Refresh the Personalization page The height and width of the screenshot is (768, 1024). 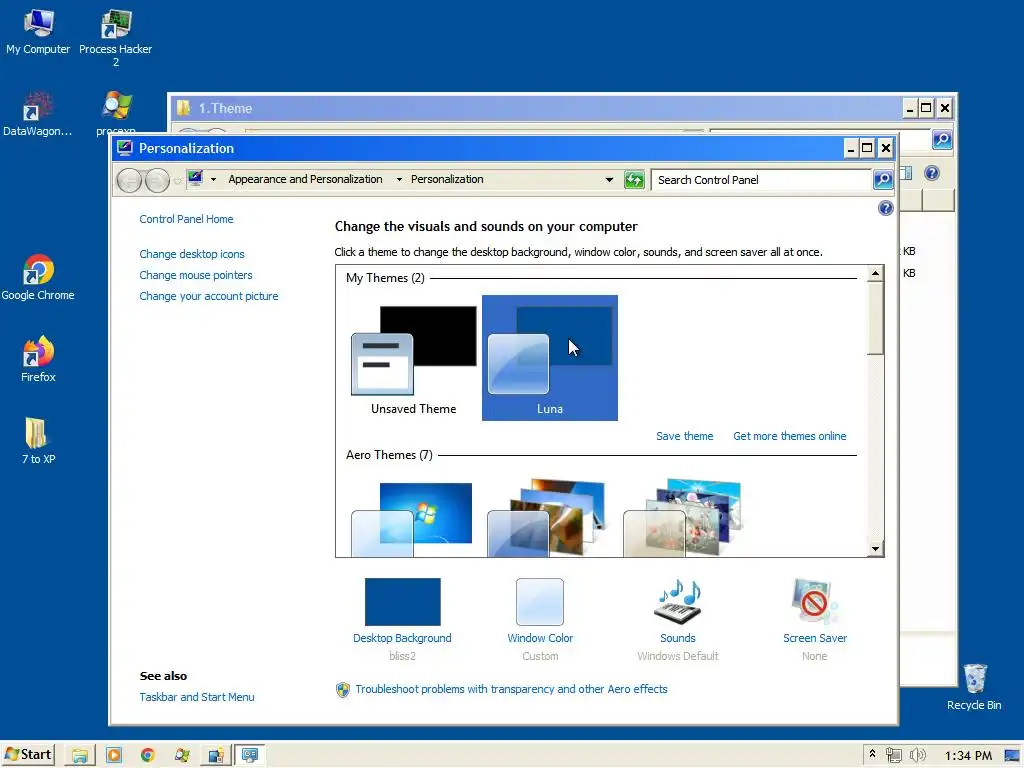(634, 180)
